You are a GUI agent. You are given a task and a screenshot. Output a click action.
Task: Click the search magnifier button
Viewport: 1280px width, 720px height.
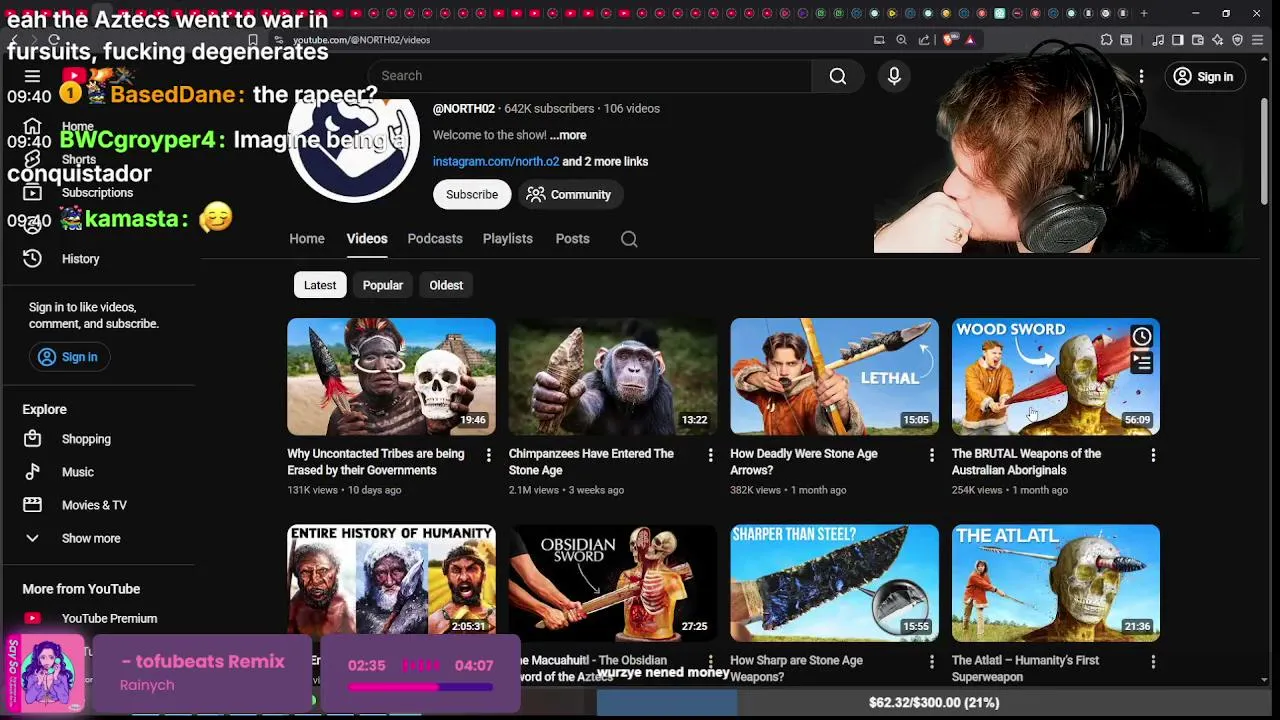coord(838,76)
